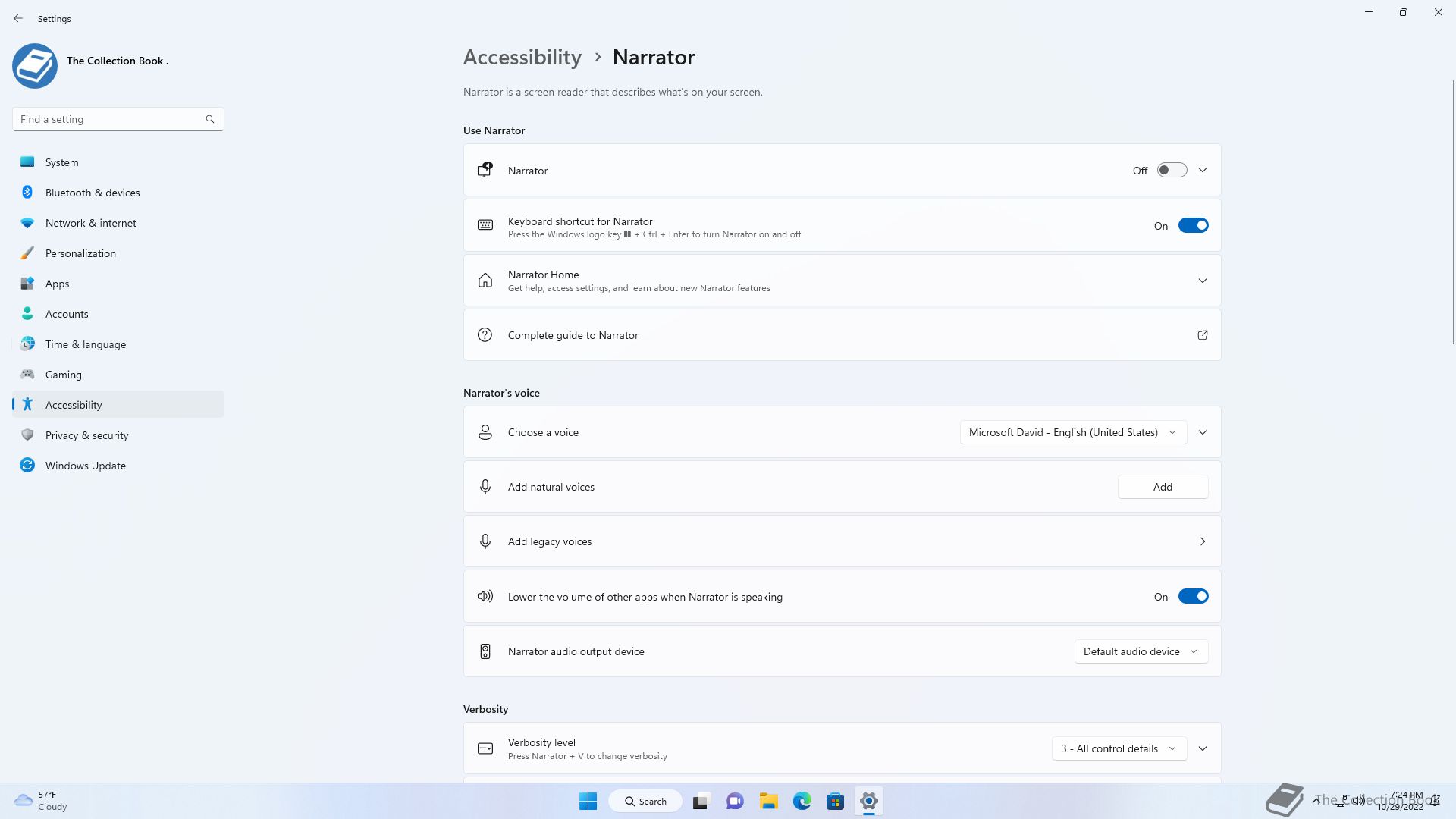The width and height of the screenshot is (1456, 819).
Task: Disable keyboard shortcut for Narrator
Action: point(1193,225)
